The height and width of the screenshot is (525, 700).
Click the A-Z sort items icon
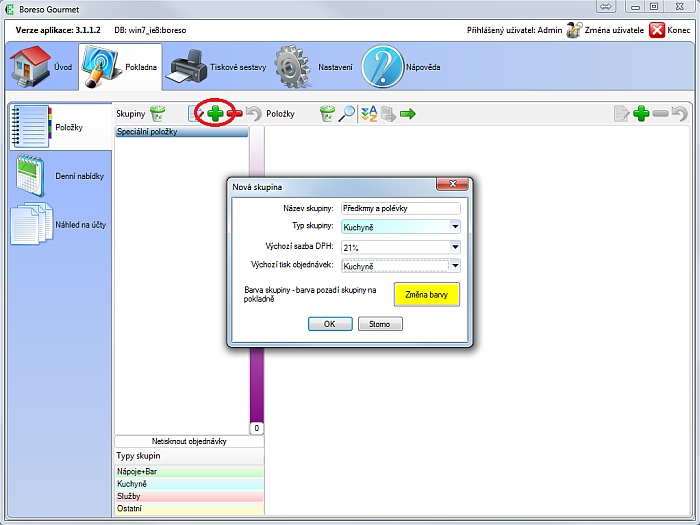click(369, 114)
